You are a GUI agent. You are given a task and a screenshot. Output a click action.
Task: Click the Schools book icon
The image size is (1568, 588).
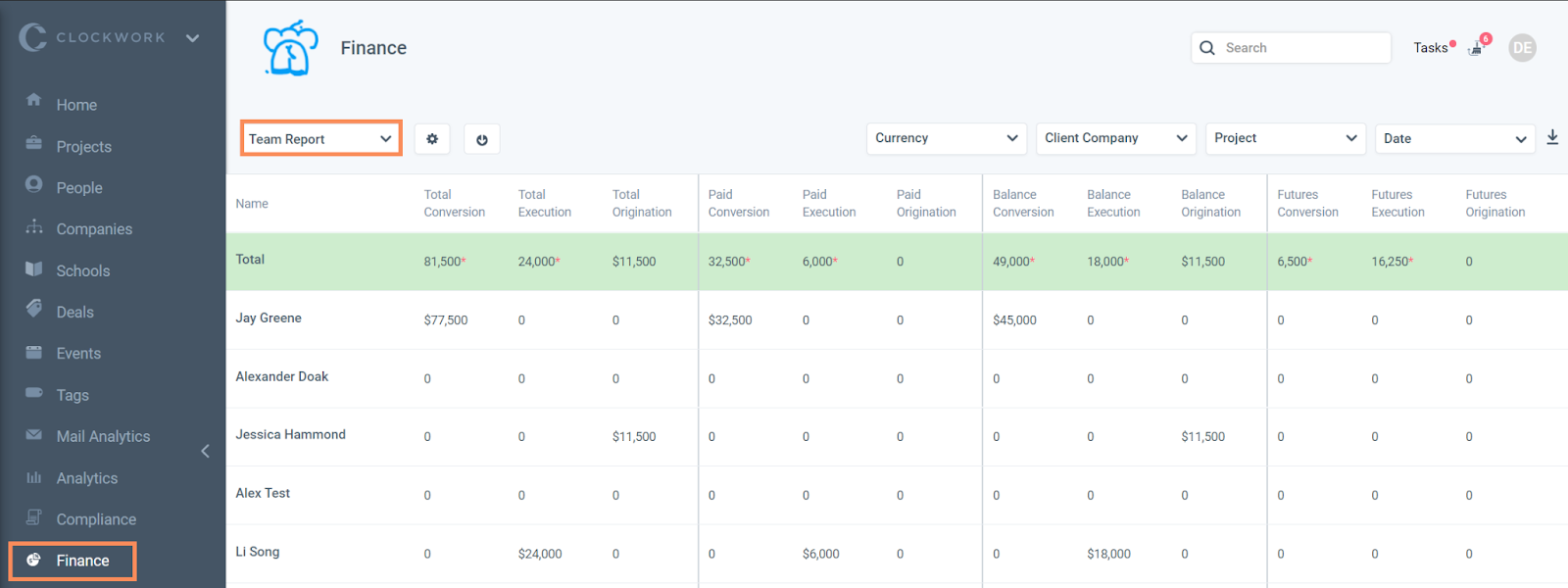point(34,269)
